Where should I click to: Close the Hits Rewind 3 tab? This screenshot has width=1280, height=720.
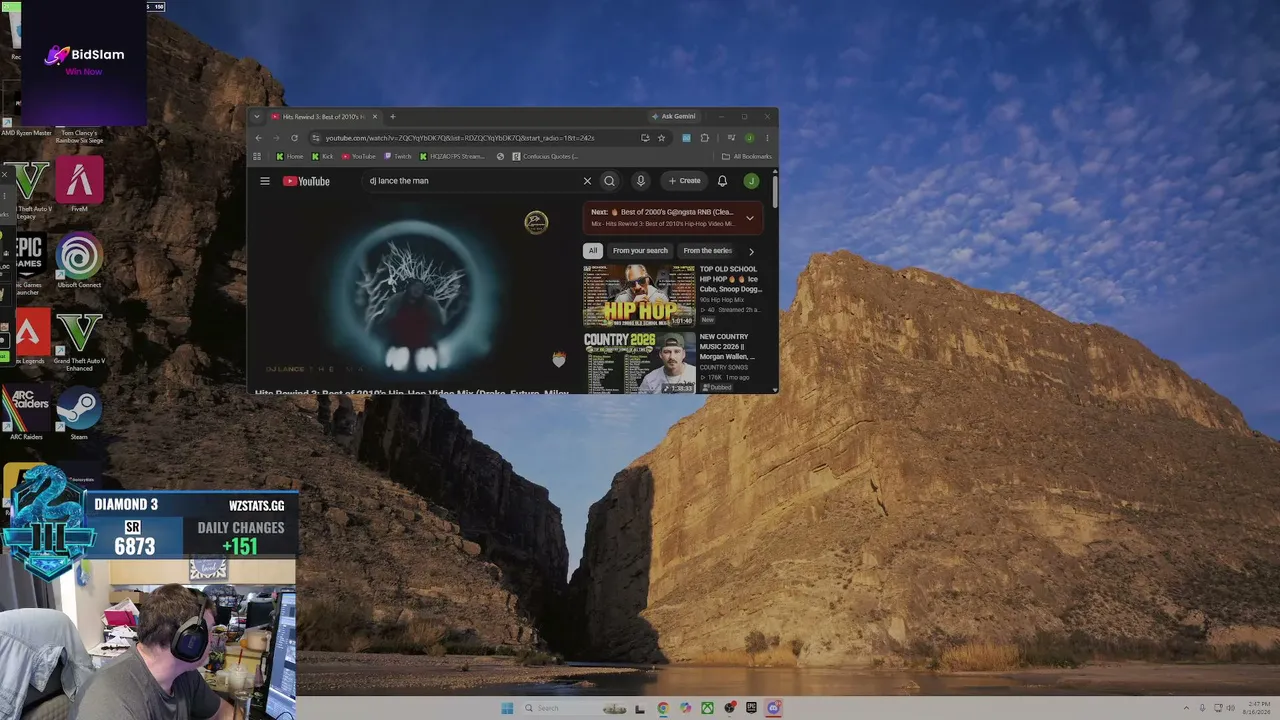click(x=375, y=117)
